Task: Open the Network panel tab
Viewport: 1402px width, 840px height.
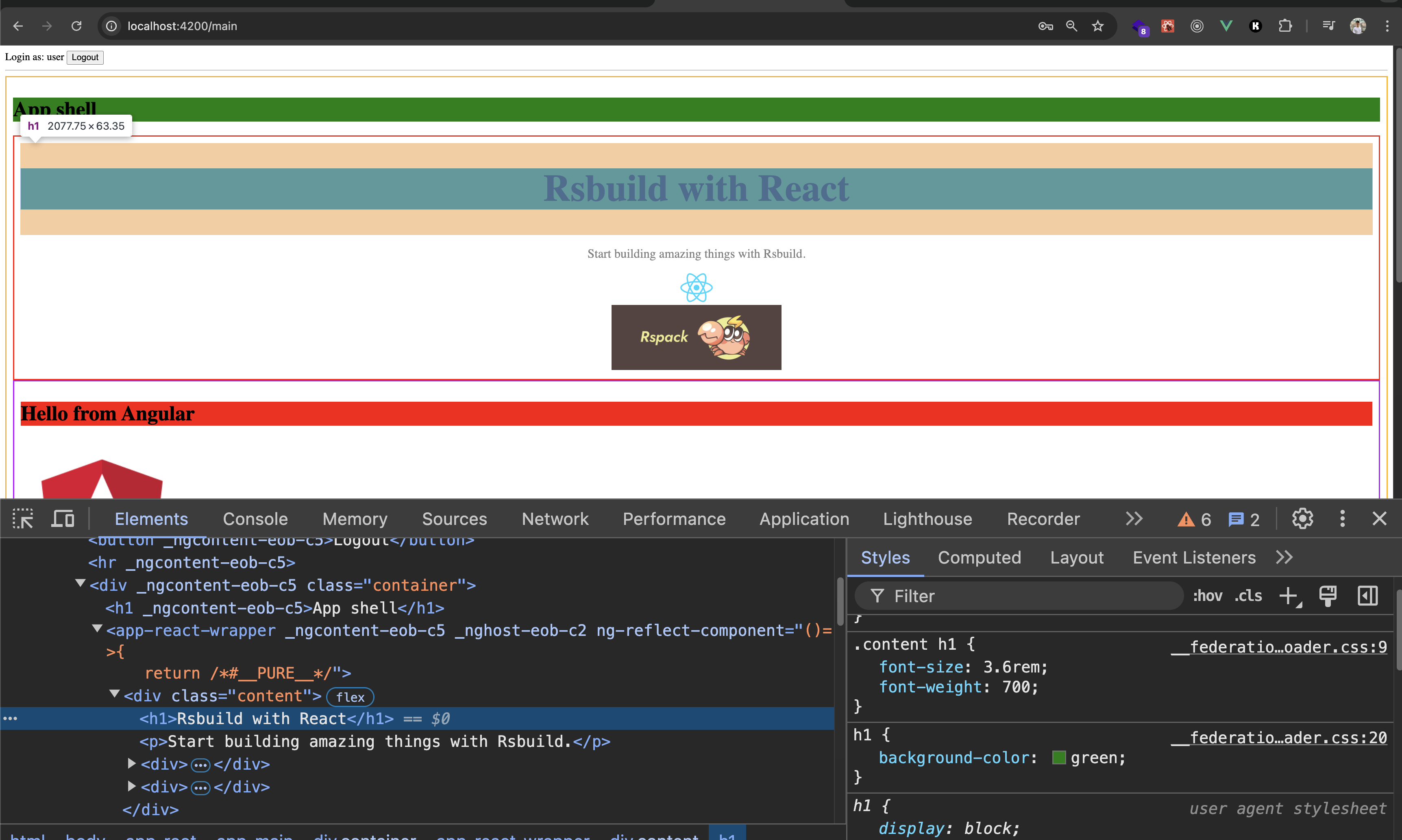Action: 555,518
